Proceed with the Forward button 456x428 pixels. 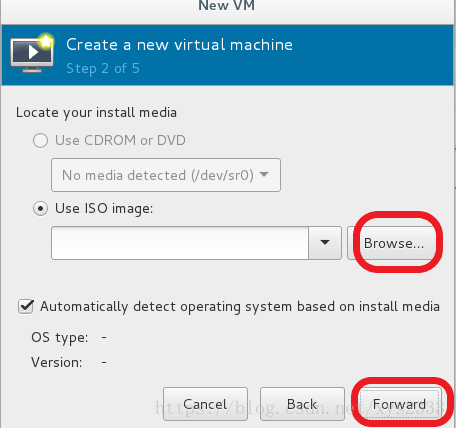tap(399, 404)
